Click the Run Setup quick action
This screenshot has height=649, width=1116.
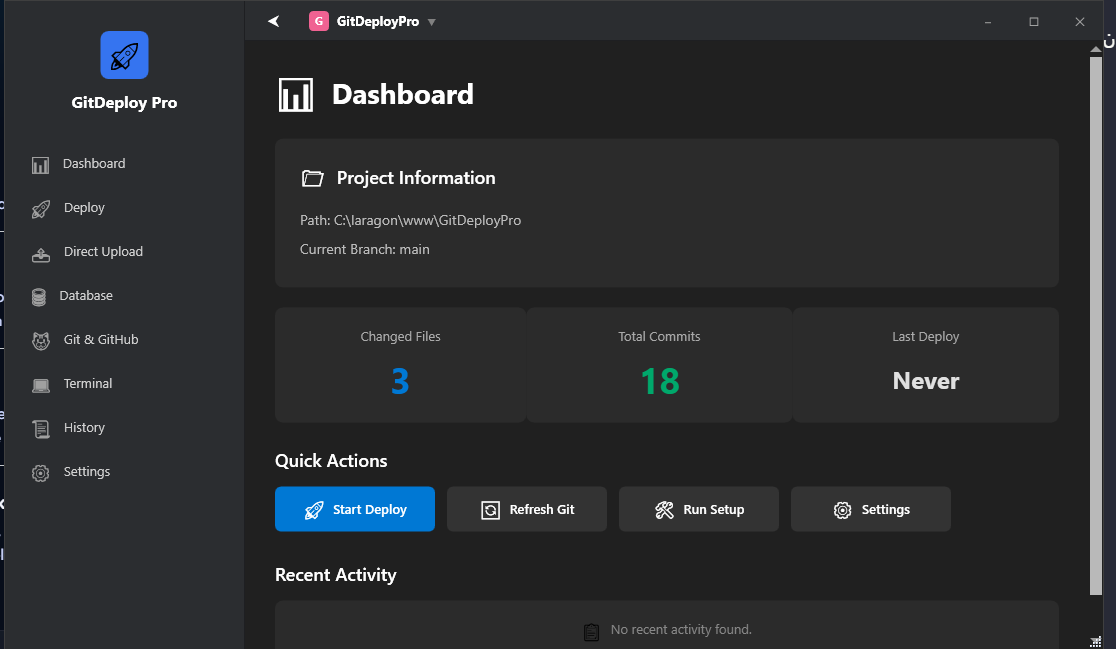click(x=698, y=509)
